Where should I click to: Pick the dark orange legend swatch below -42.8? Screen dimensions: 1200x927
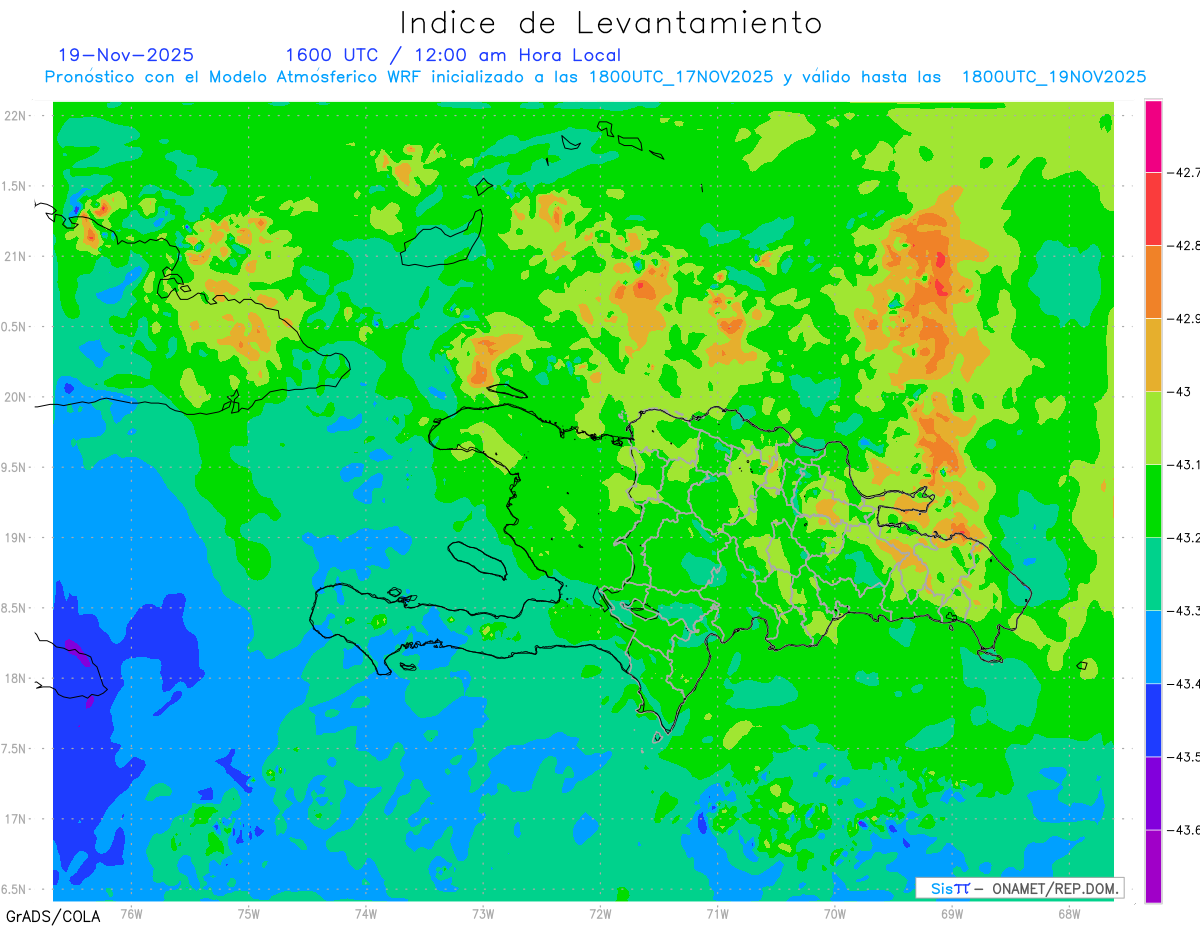(x=1153, y=282)
